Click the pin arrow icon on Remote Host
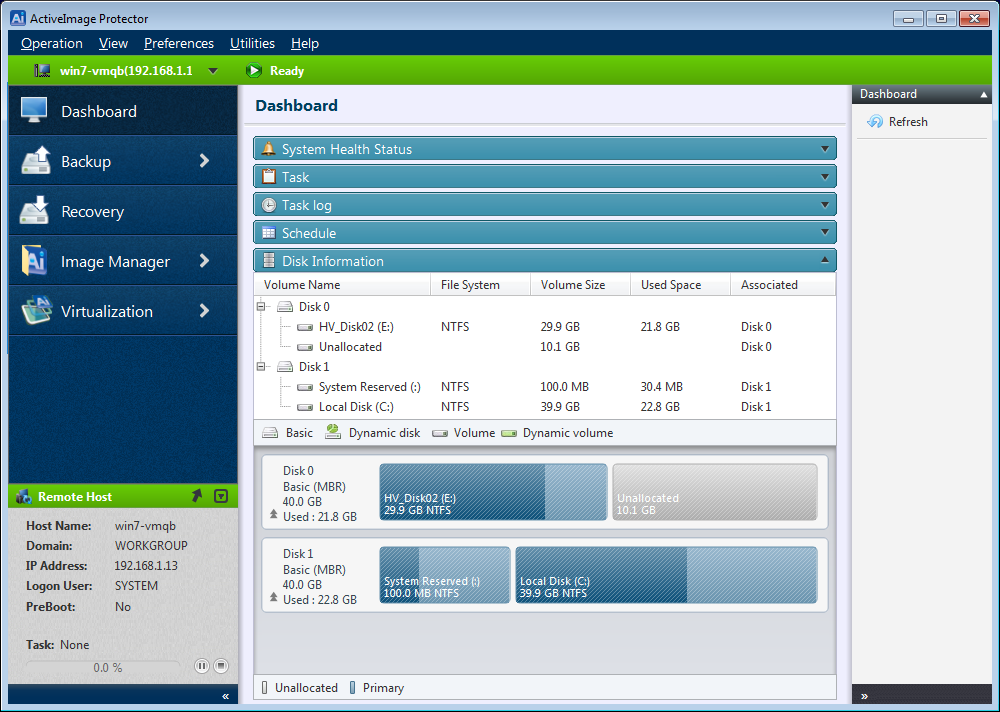1000x712 pixels. click(197, 496)
